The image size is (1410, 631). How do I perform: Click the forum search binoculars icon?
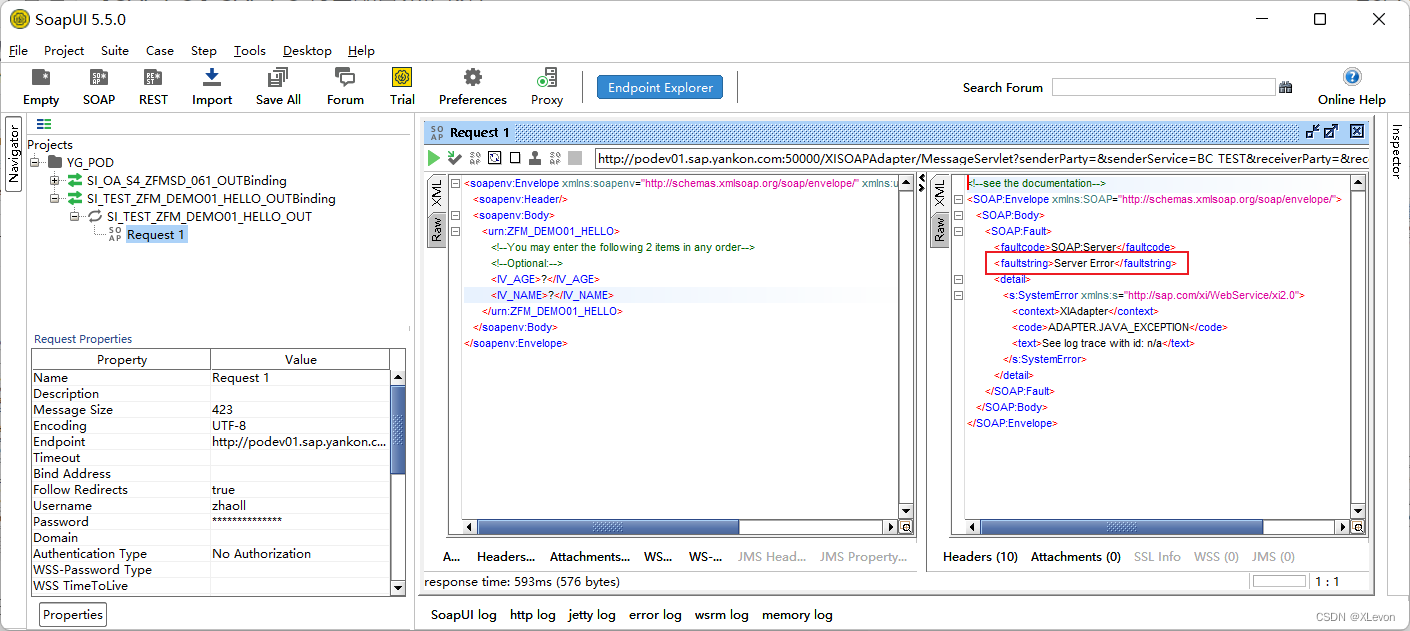click(1285, 88)
